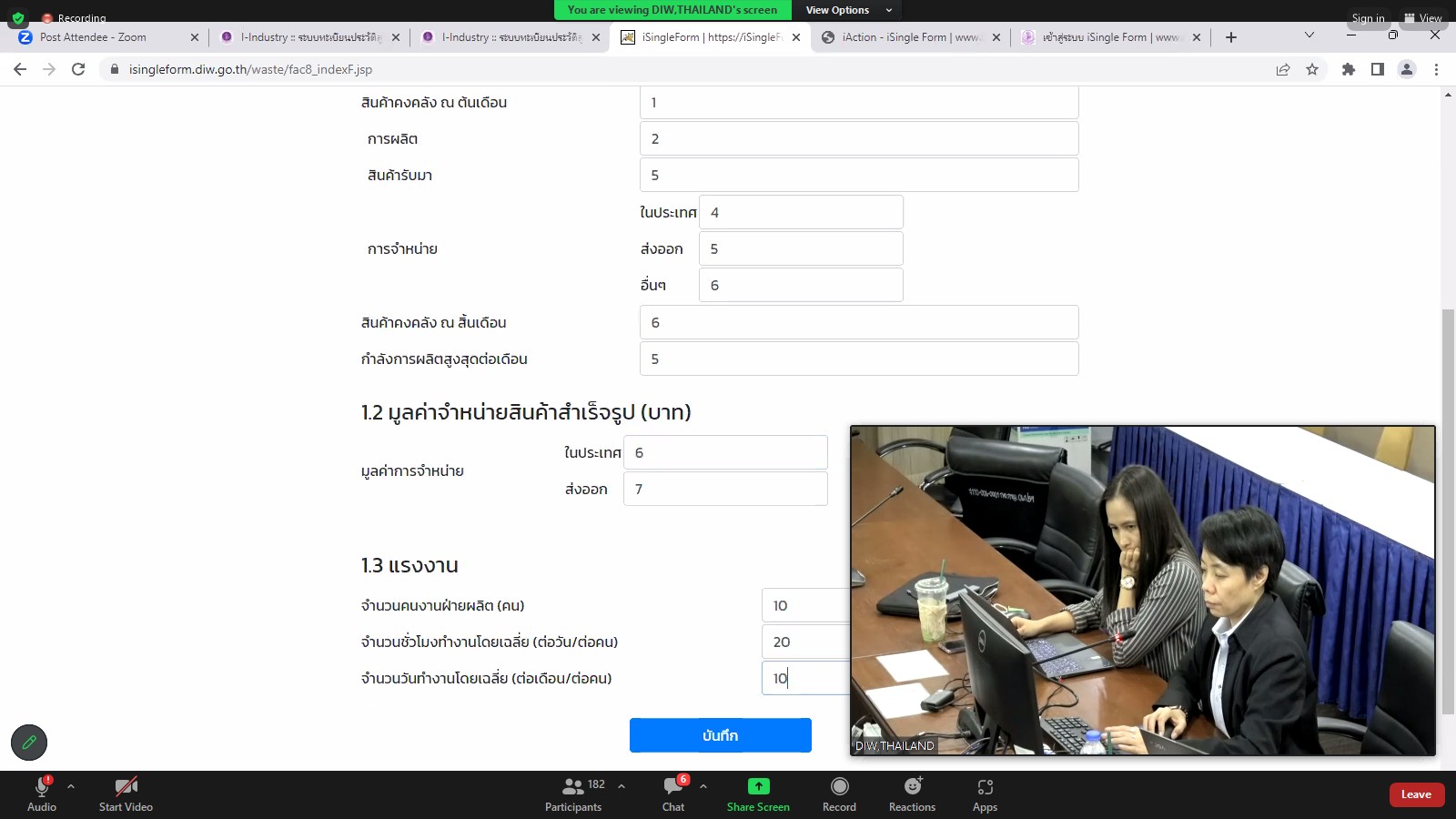Screen dimensions: 1456x819
Task: Click สินค้าคงคลัง ณ ต้นเดือน input field
Action: pos(859,103)
